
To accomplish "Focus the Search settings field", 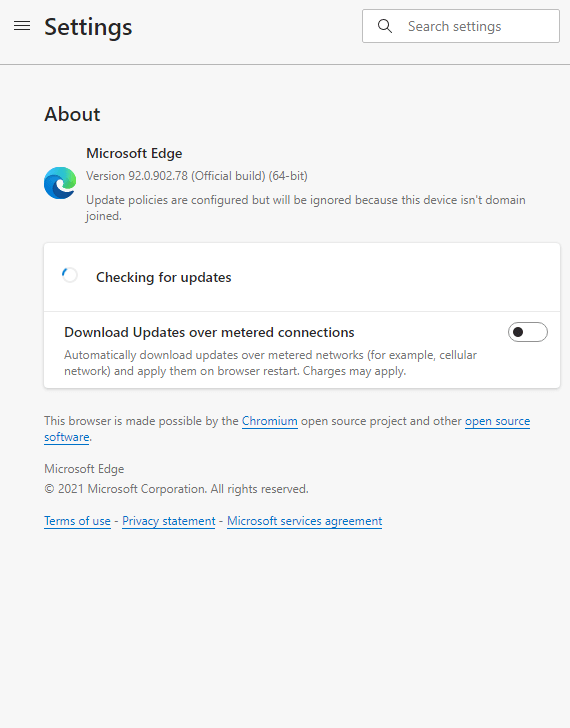I will click(x=460, y=26).
